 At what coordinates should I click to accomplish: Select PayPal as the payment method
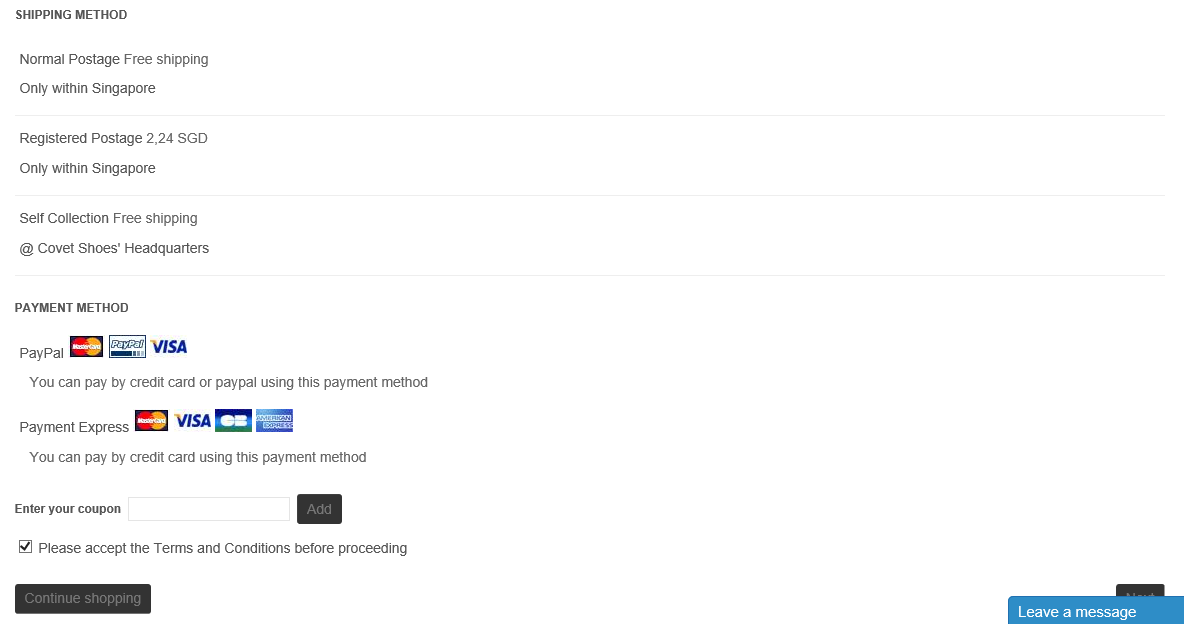pos(42,353)
